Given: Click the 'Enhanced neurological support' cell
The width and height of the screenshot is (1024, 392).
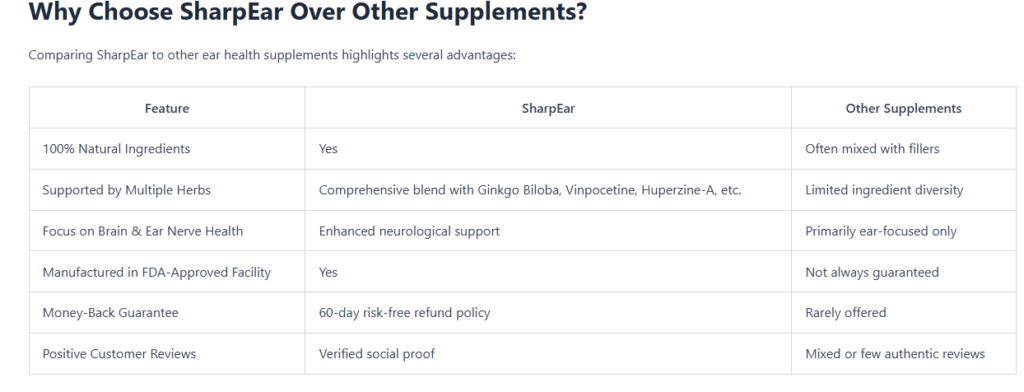Looking at the screenshot, I should [548, 231].
